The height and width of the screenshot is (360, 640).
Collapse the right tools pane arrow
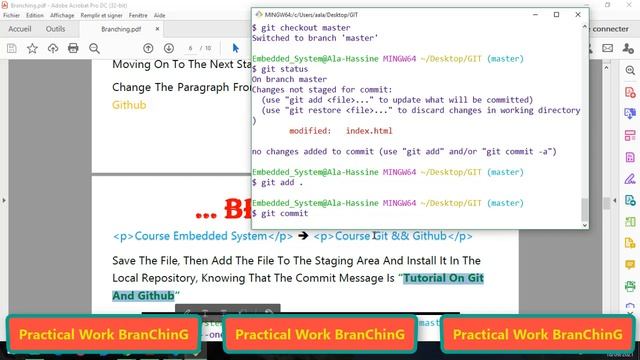(x=615, y=200)
